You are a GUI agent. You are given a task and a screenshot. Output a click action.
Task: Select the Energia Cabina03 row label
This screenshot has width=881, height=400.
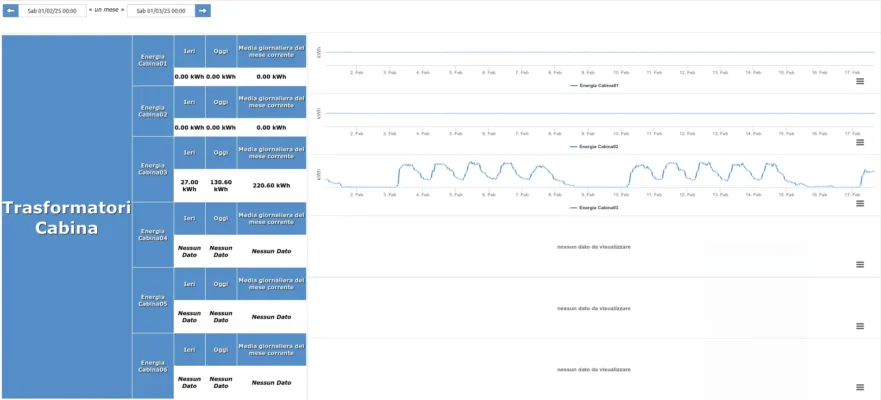(x=153, y=169)
